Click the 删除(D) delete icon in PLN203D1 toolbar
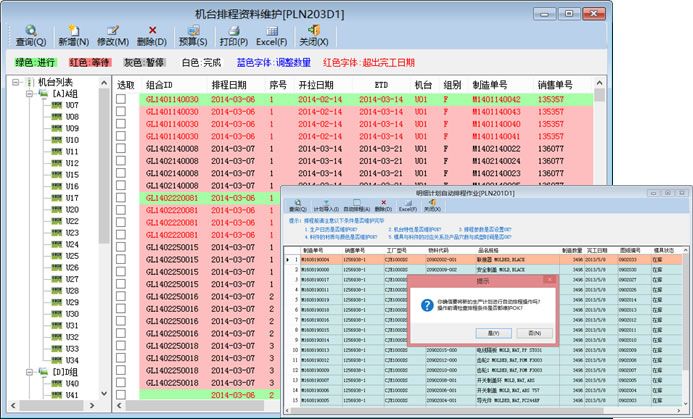693x419 pixels. point(152,30)
